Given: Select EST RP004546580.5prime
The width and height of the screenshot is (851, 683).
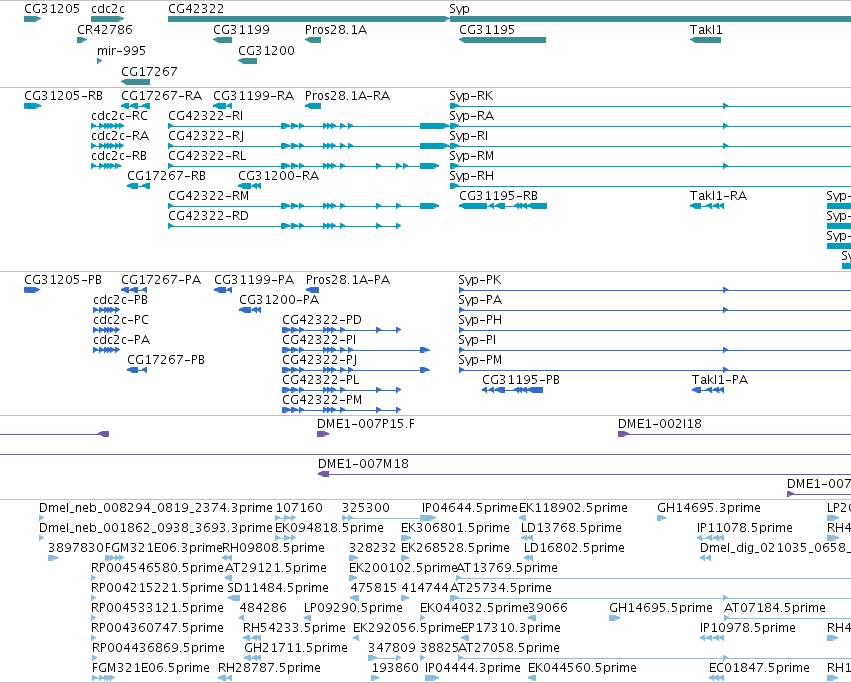Looking at the screenshot, I should (157, 568).
